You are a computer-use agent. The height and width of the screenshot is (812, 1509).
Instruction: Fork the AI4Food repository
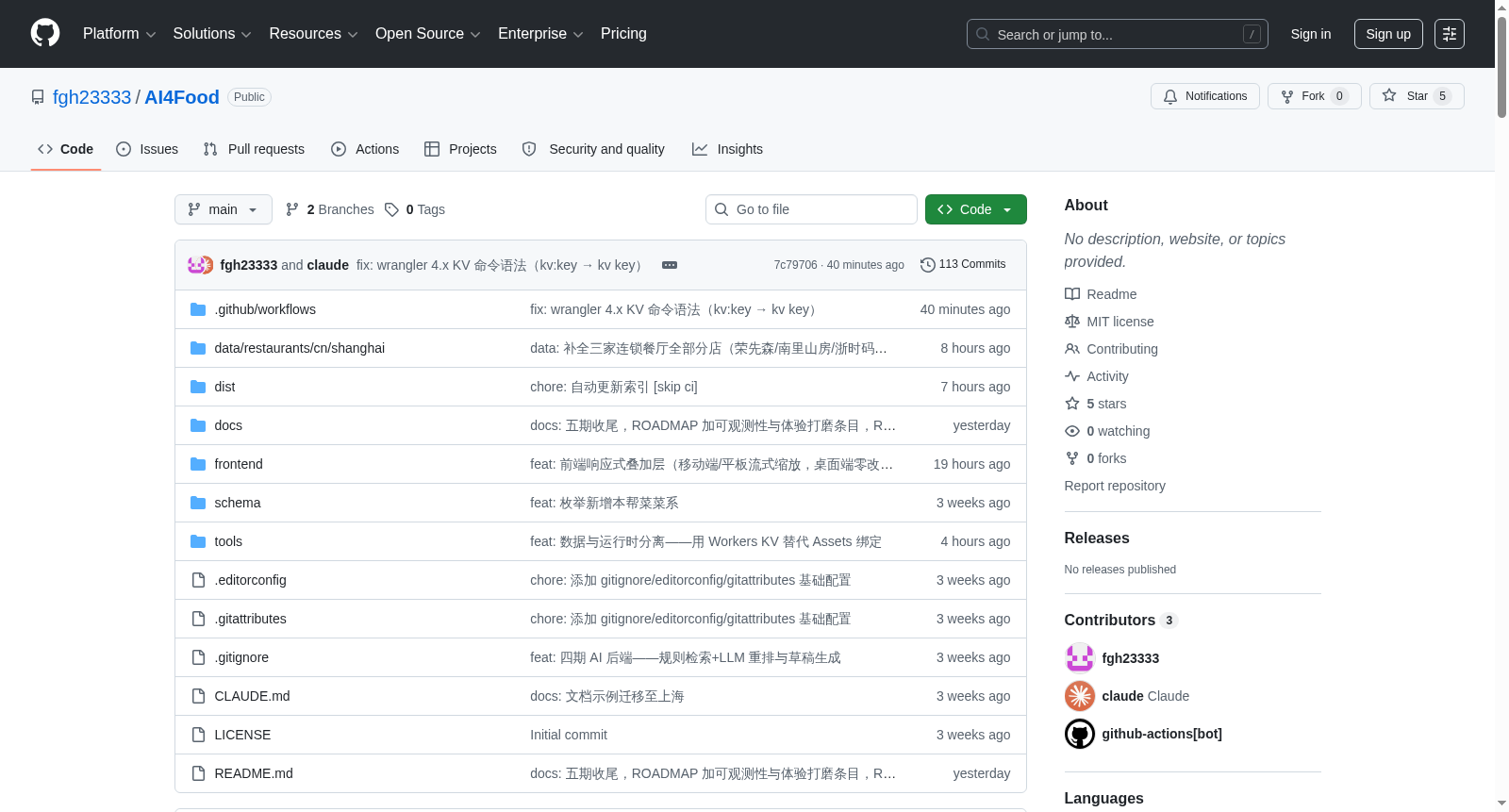click(1315, 96)
